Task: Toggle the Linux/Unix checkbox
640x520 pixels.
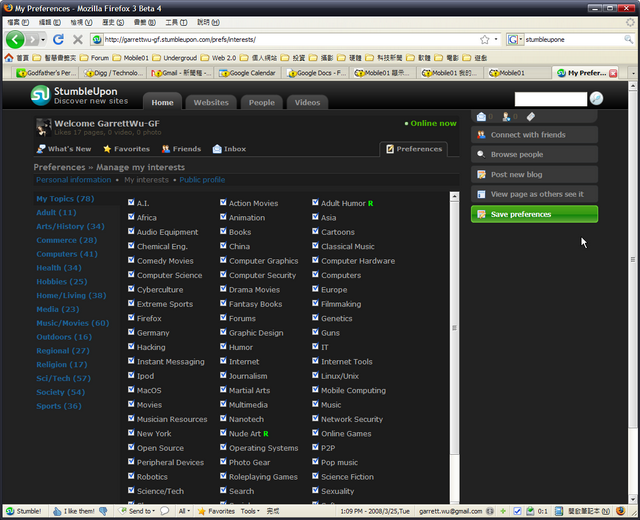Action: pos(316,375)
